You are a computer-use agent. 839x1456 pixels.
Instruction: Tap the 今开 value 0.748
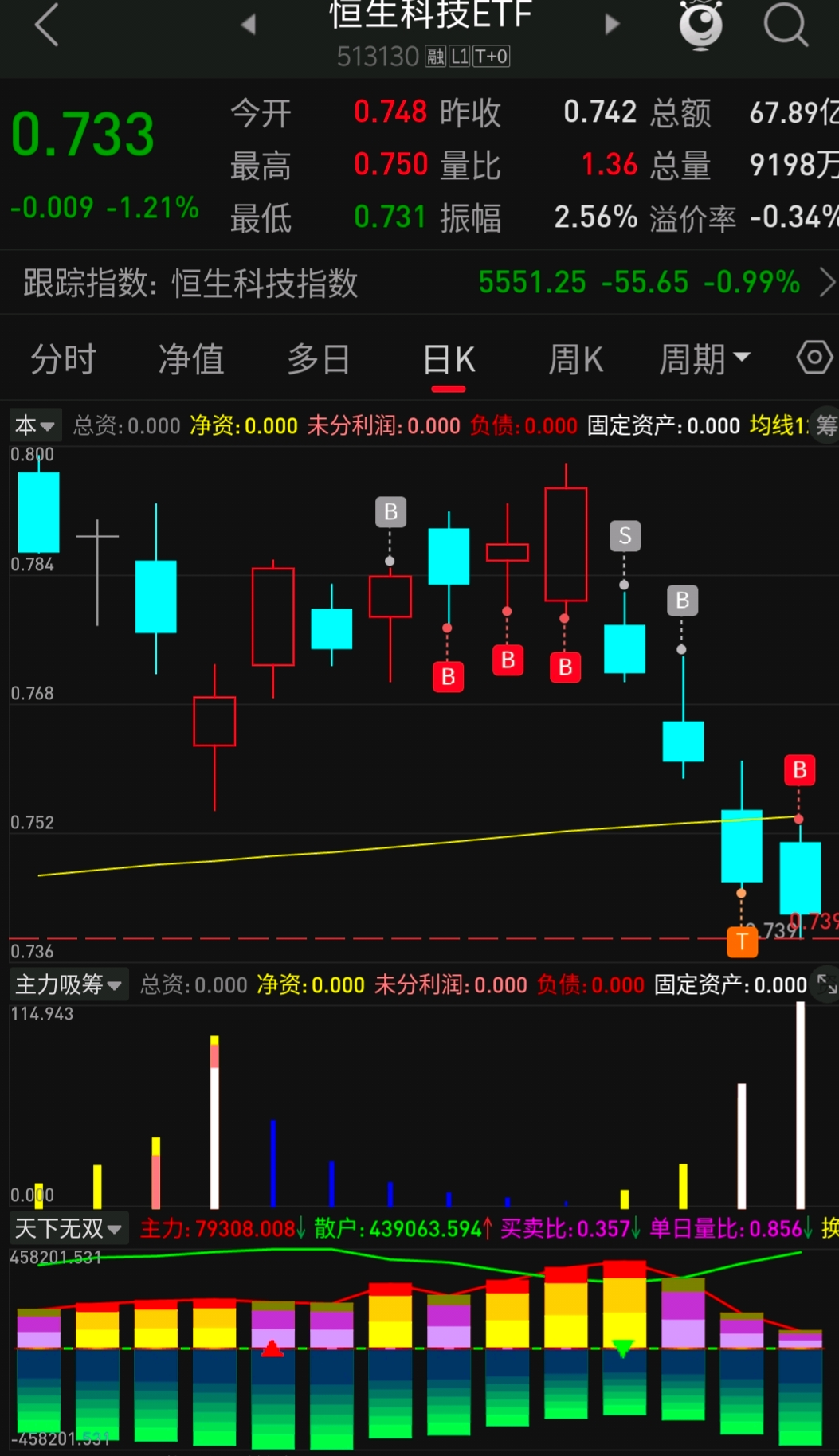tap(391, 112)
